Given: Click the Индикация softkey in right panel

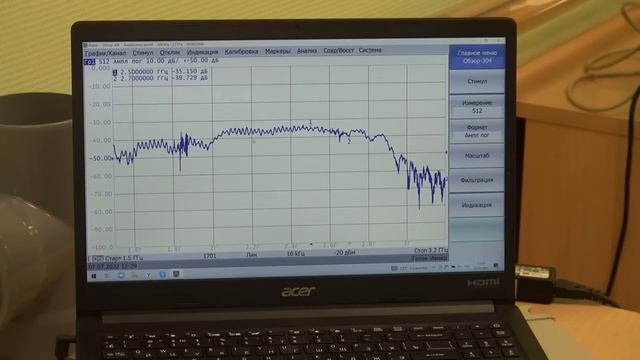Looking at the screenshot, I should click(477, 205).
